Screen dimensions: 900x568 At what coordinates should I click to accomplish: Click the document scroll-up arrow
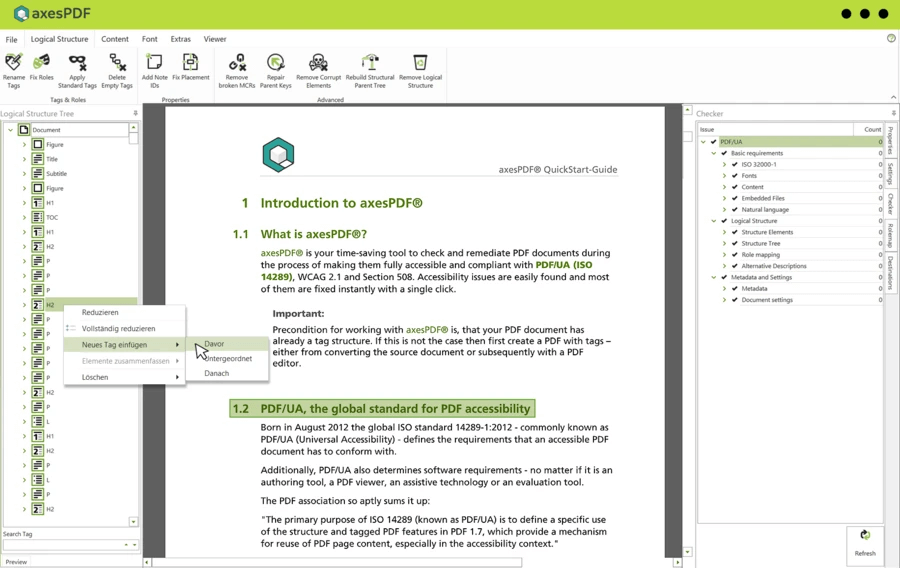[x=687, y=109]
